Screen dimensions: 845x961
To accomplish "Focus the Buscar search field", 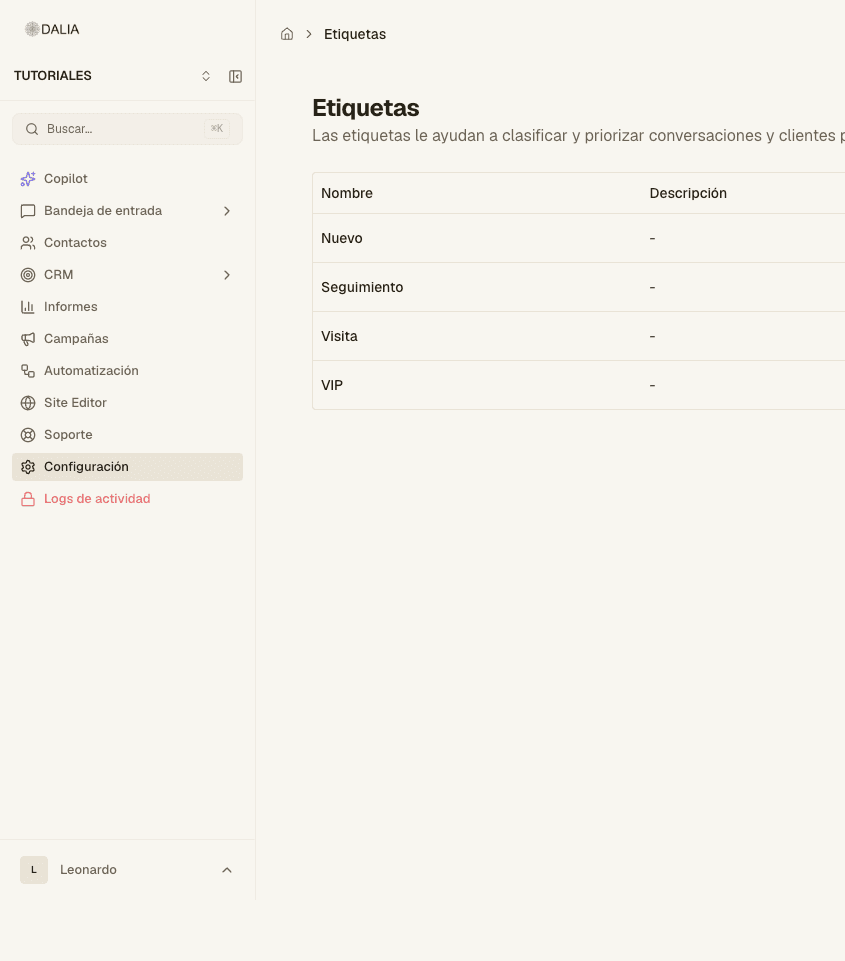I will [x=127, y=129].
